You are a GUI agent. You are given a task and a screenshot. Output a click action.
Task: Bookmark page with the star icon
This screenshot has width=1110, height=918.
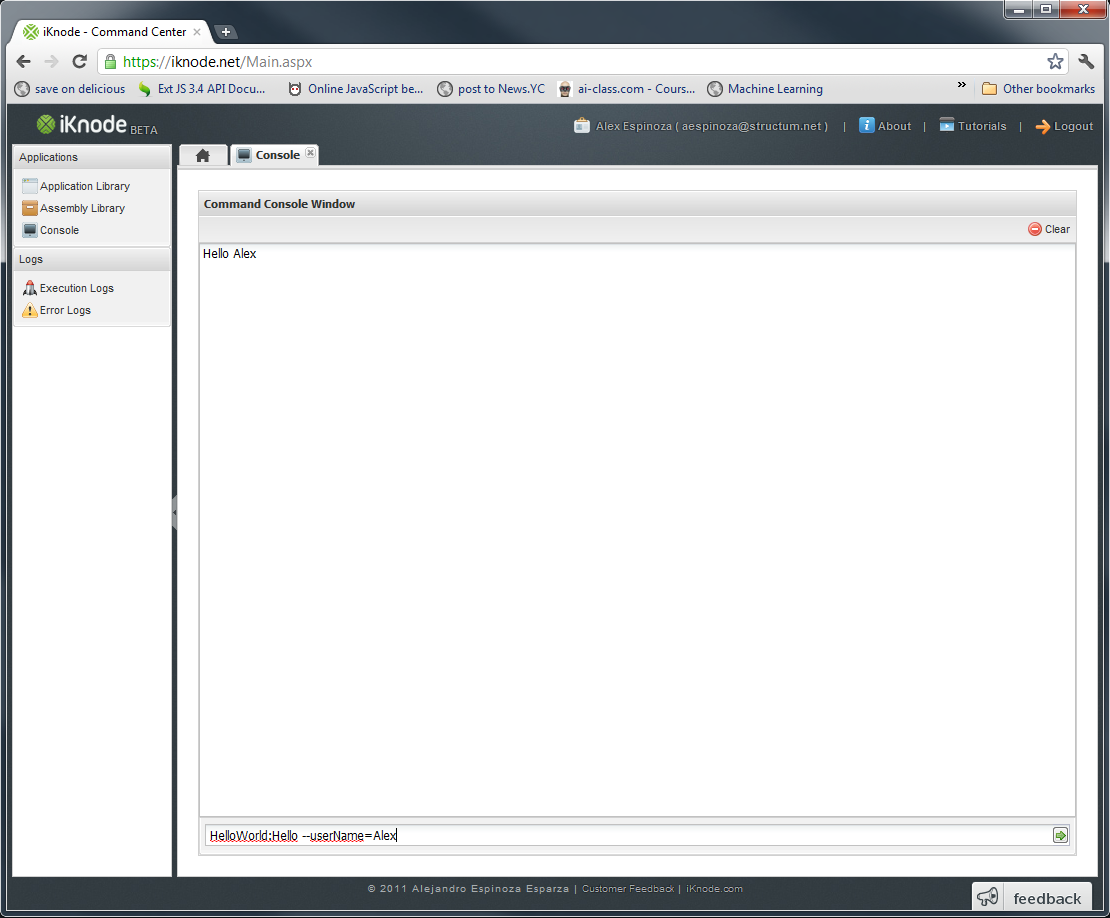click(x=1055, y=62)
